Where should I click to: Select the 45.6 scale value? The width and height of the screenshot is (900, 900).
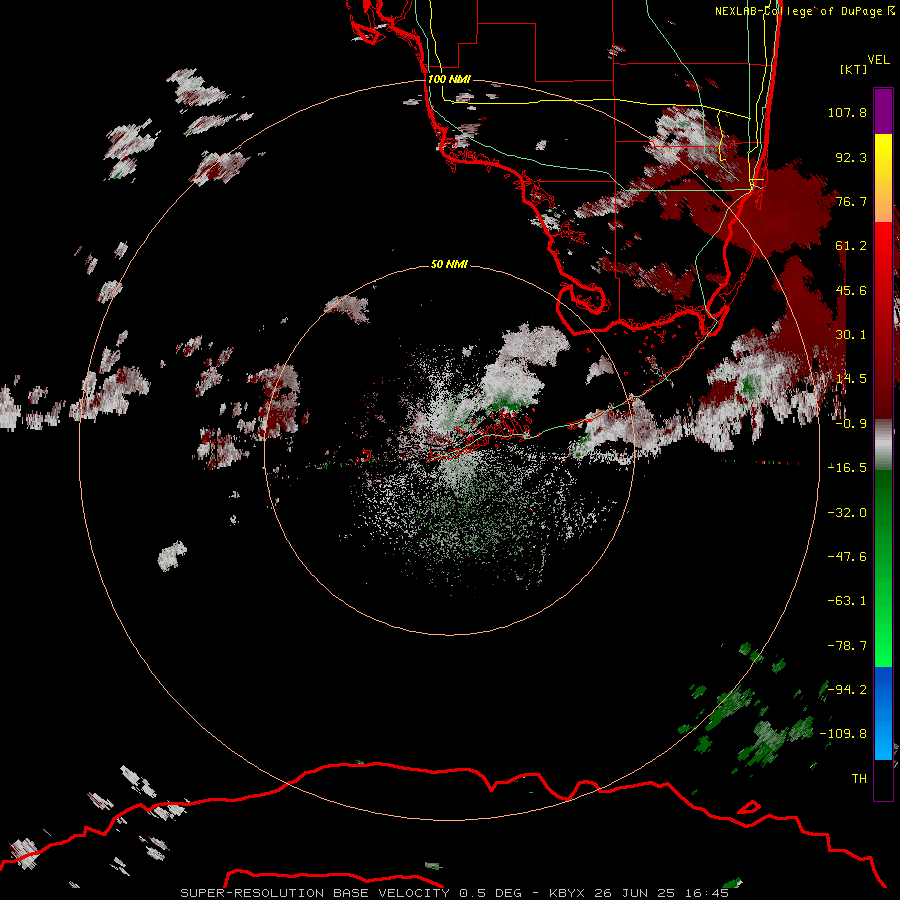click(x=851, y=290)
